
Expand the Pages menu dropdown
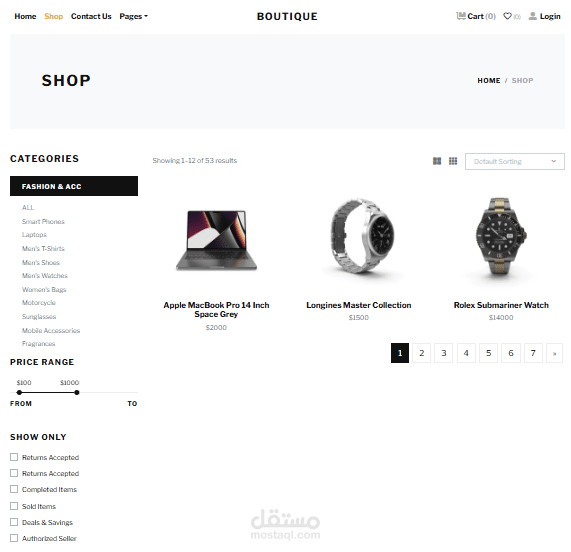point(133,16)
